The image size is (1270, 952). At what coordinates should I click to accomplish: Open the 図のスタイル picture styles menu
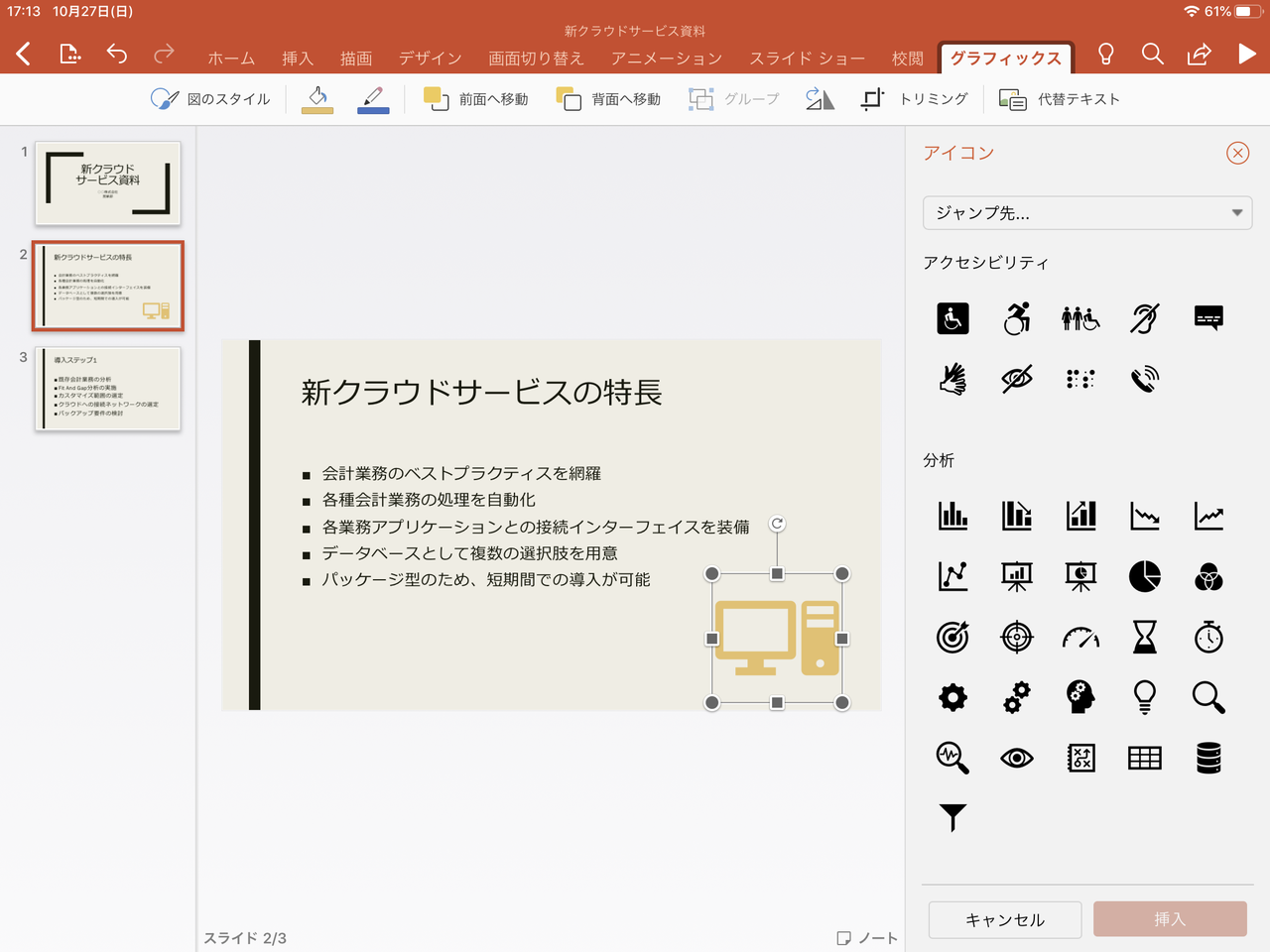[210, 99]
